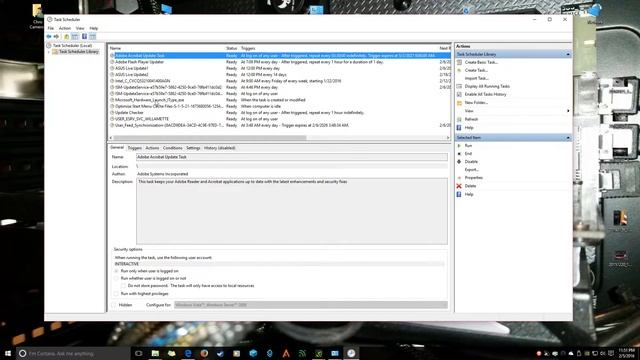Click Create Basic Task in Actions pane
This screenshot has width=640, height=360.
[x=481, y=62]
